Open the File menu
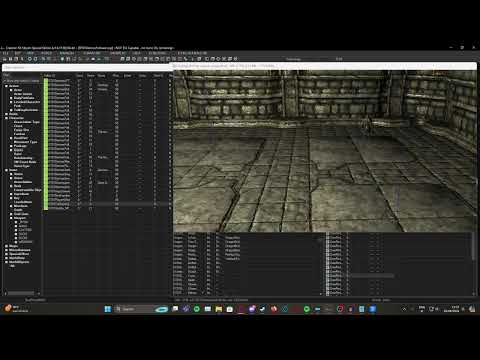 5,53
